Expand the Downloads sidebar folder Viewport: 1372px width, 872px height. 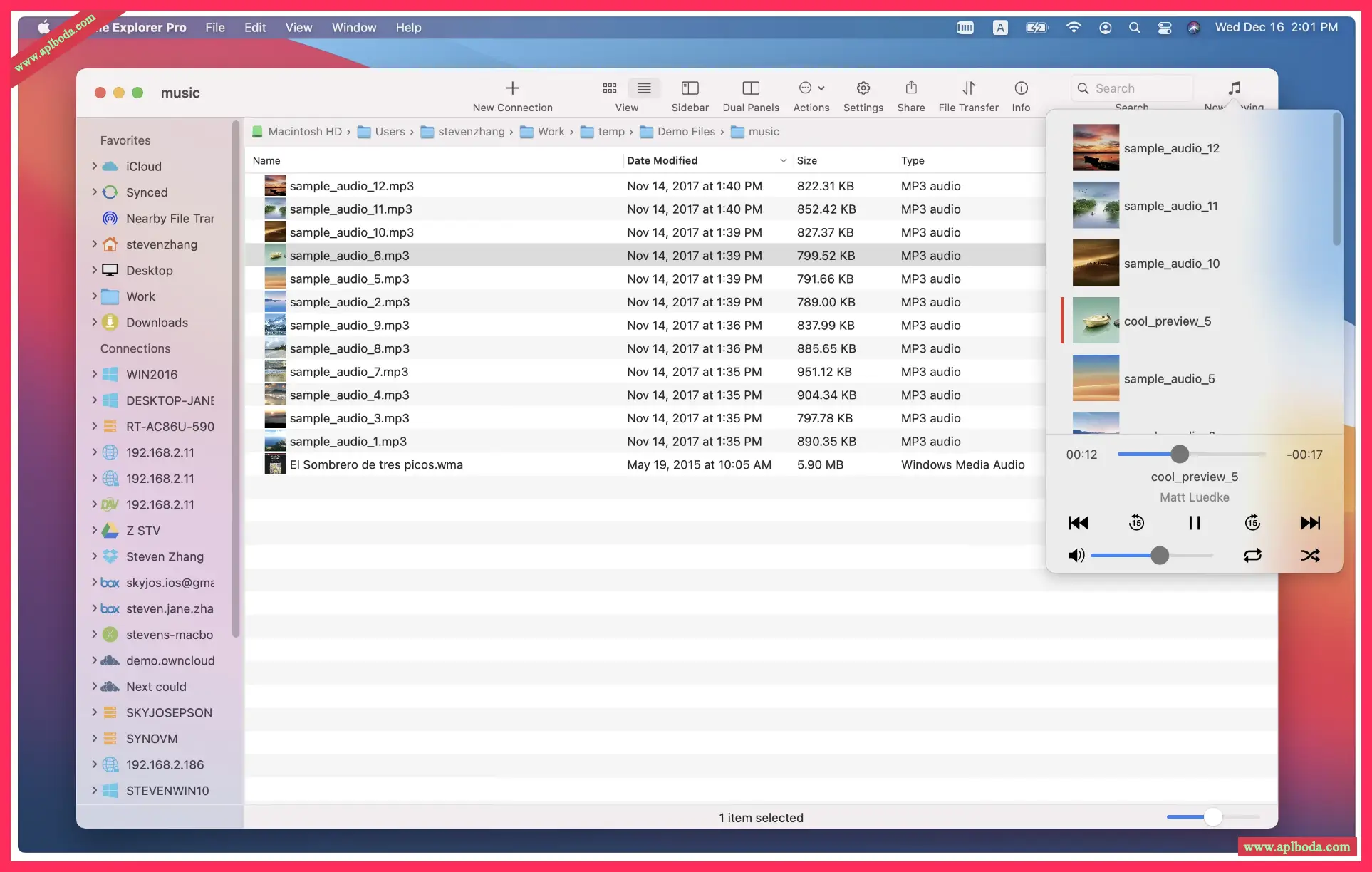[x=94, y=322]
